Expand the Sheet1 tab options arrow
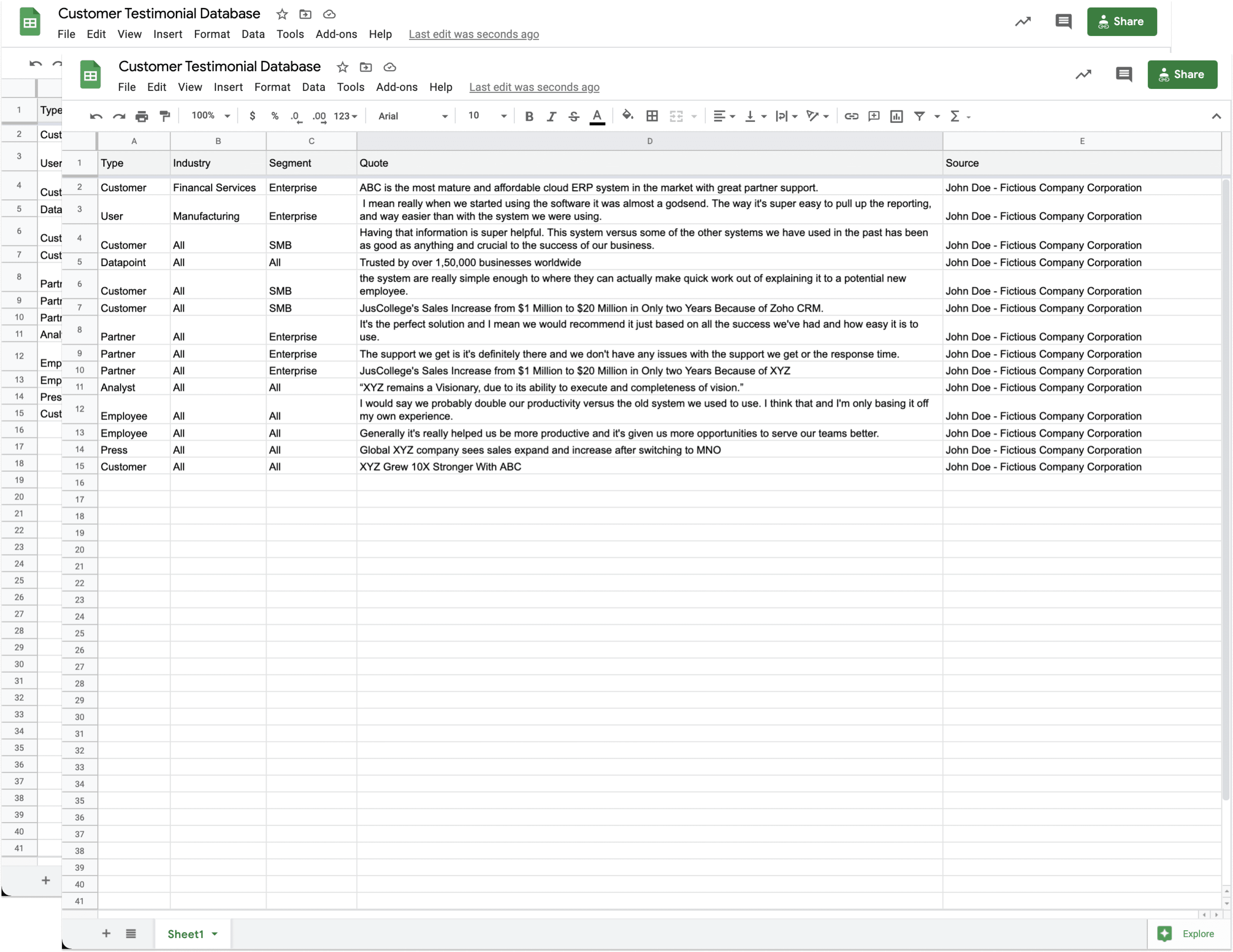Image resolution: width=1233 pixels, height=952 pixels. point(214,934)
